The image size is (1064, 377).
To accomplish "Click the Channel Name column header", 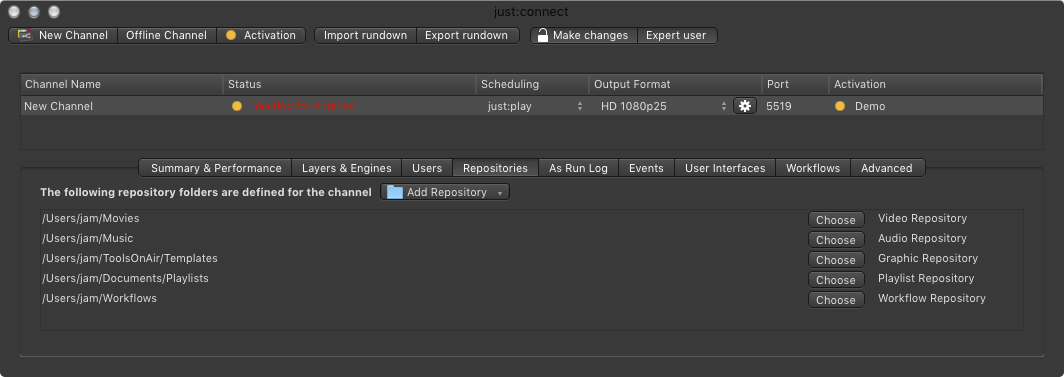I will click(x=122, y=84).
